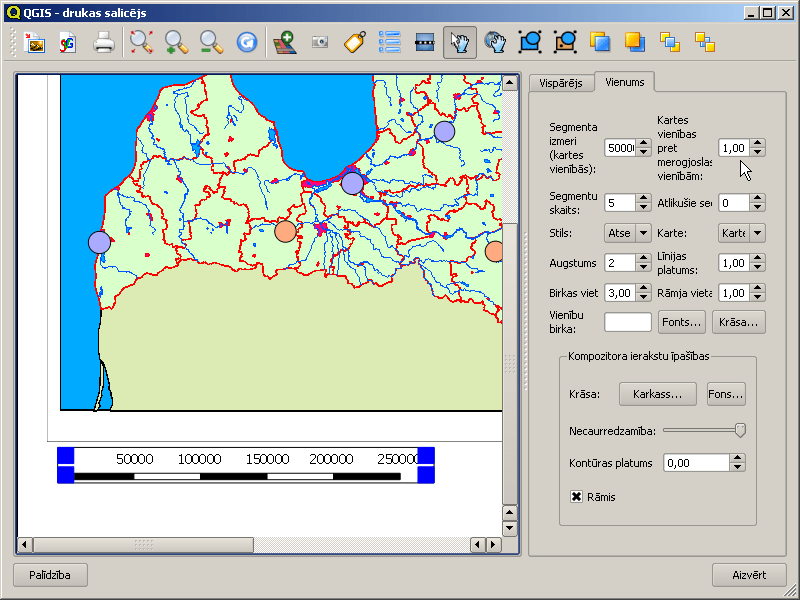This screenshot has height=600, width=800.
Task: Click export as SVG icon
Action: pos(67,43)
